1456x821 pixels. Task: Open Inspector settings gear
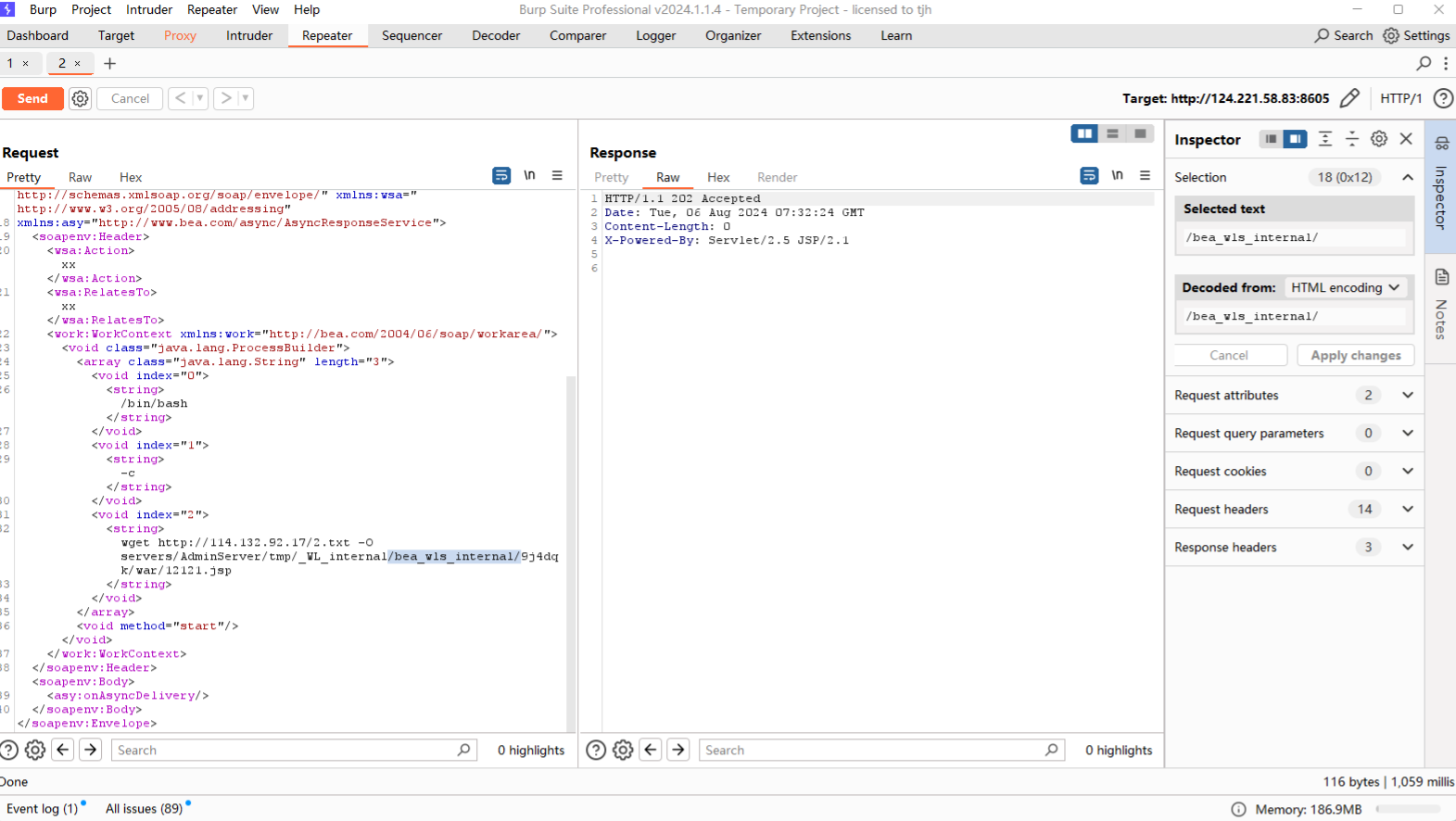click(x=1379, y=139)
